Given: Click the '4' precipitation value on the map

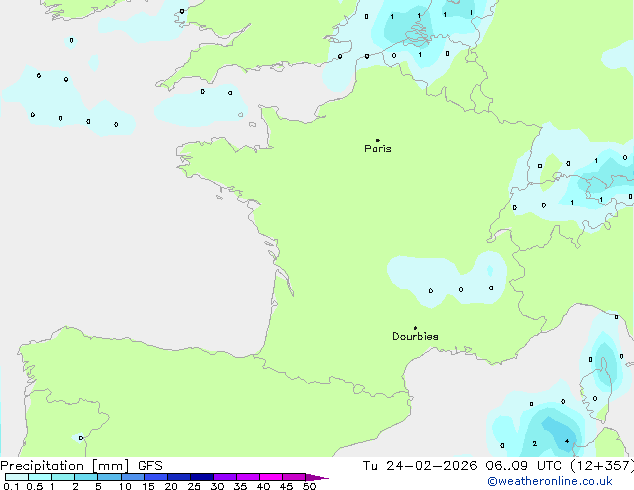Looking at the screenshot, I should pyautogui.click(x=567, y=441).
